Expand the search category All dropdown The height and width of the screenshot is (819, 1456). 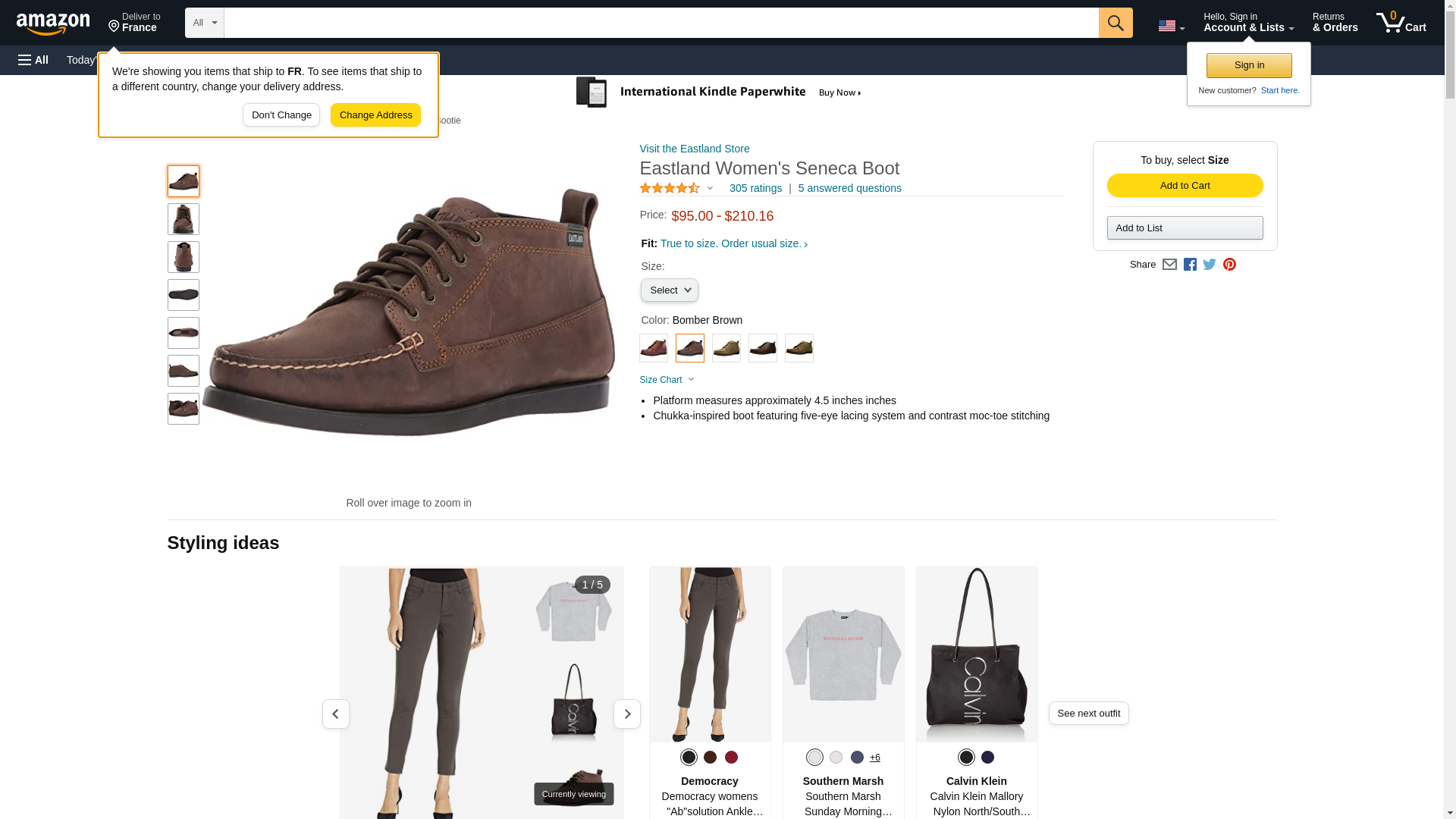point(205,23)
